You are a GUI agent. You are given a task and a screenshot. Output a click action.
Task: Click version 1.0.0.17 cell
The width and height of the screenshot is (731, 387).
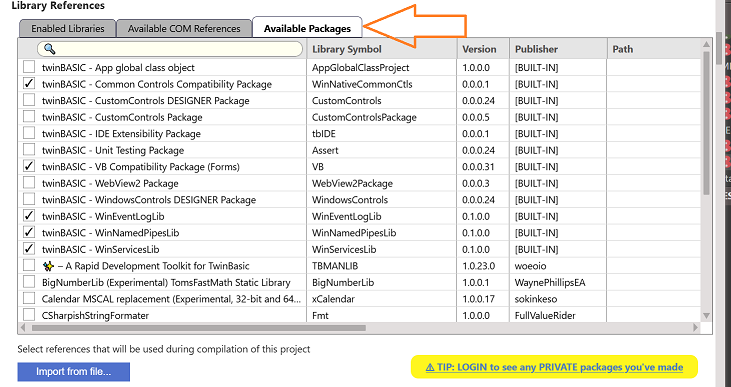[x=483, y=299]
